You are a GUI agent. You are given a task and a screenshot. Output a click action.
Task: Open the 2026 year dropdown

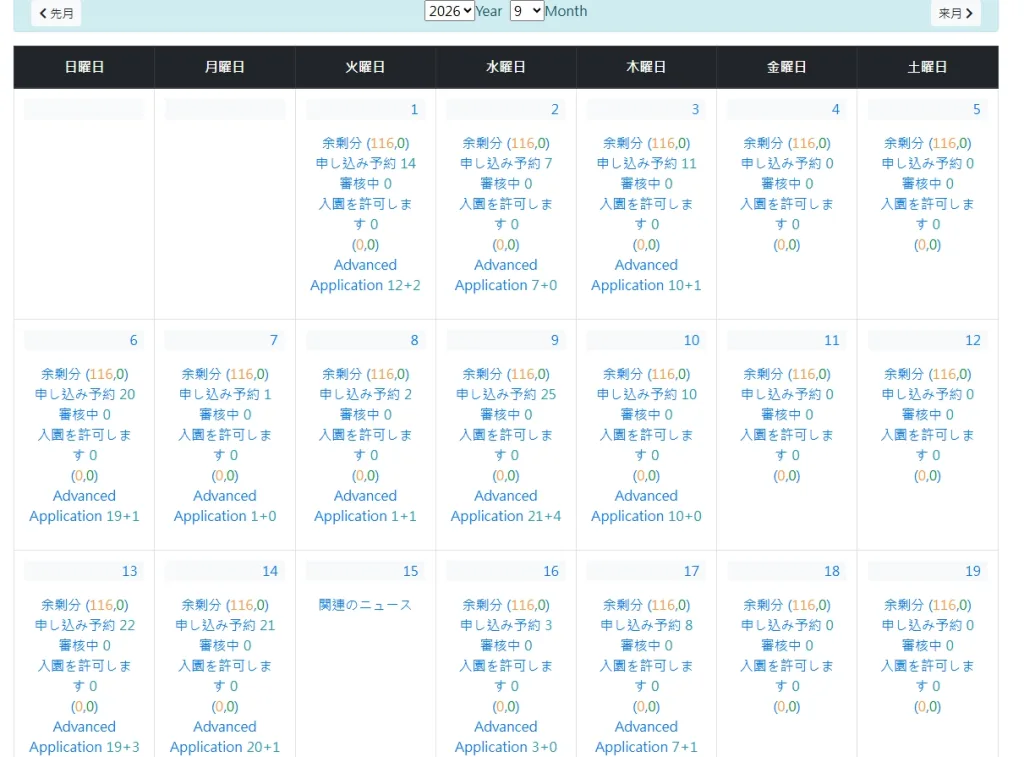tap(449, 10)
